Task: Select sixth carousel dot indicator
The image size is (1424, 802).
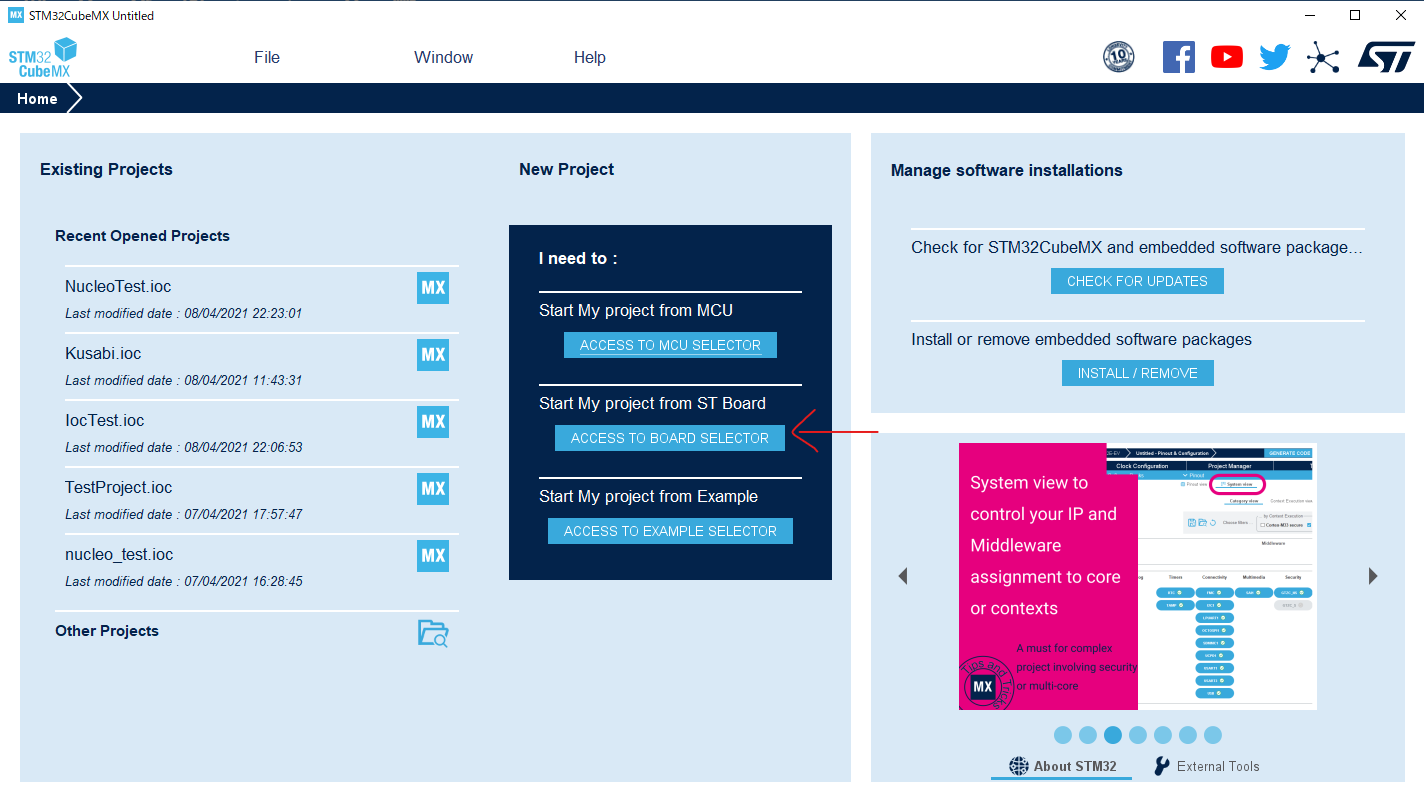Action: (1188, 735)
